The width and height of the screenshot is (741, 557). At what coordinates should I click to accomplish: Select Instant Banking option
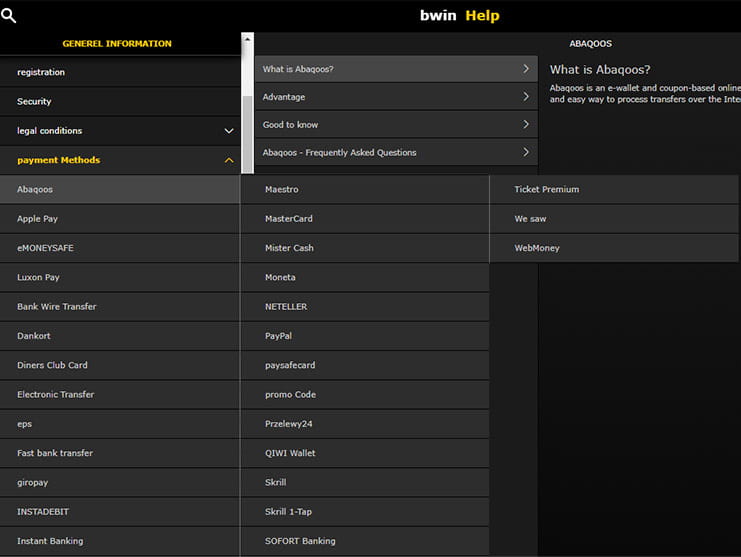[x=120, y=541]
